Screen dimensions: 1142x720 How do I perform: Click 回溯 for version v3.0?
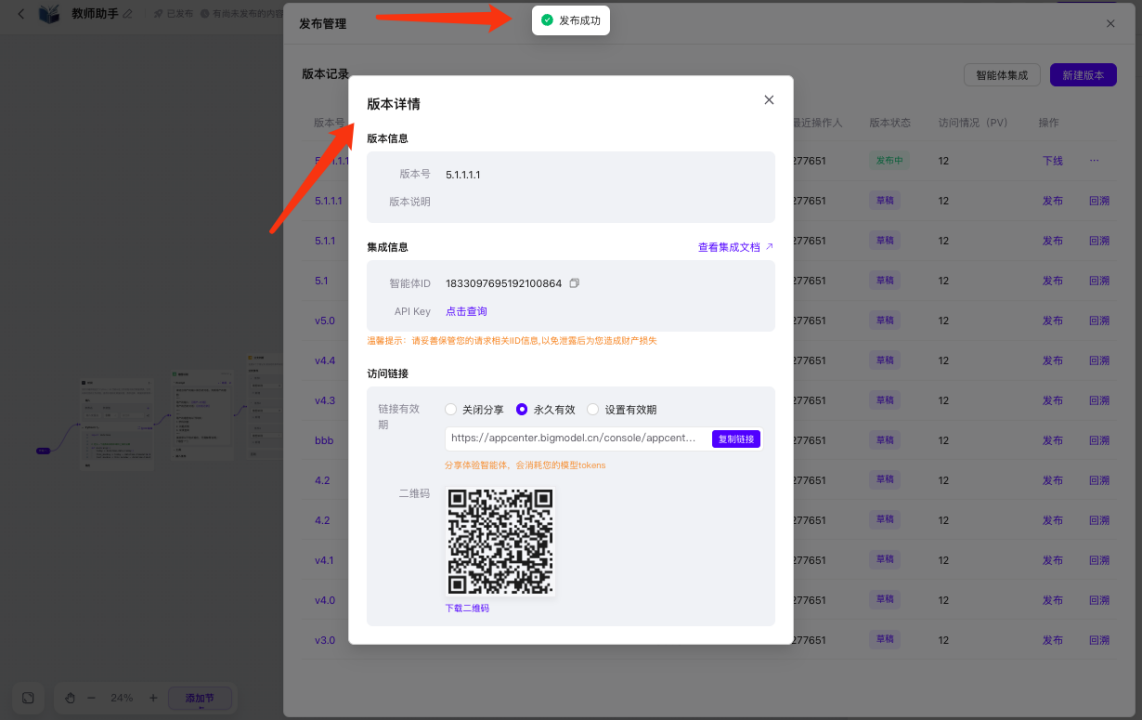pyautogui.click(x=1099, y=641)
